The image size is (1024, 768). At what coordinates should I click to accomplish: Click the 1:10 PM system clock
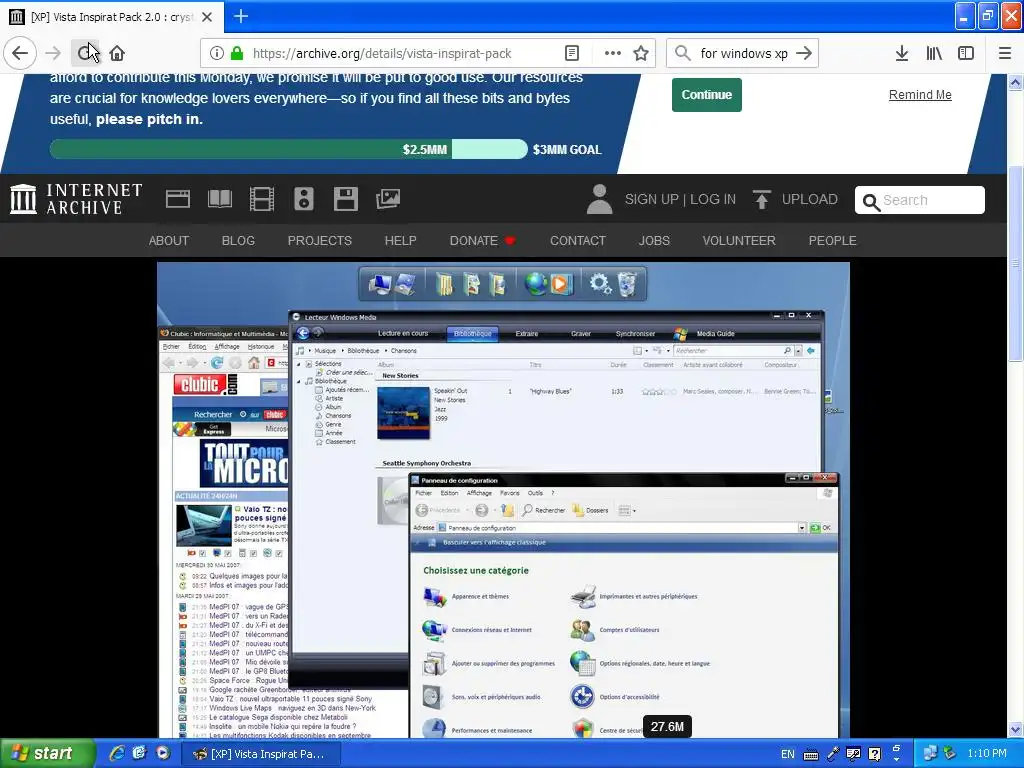pyautogui.click(x=987, y=754)
